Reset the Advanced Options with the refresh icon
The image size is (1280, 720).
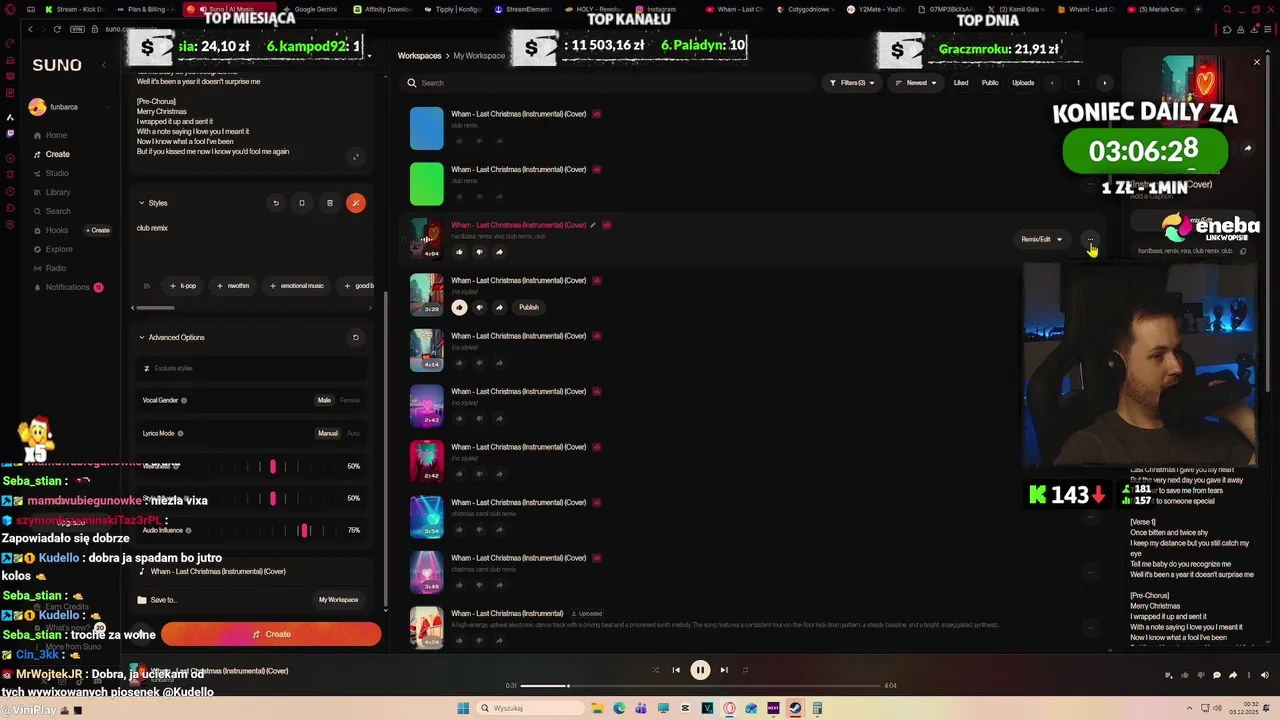coord(355,337)
